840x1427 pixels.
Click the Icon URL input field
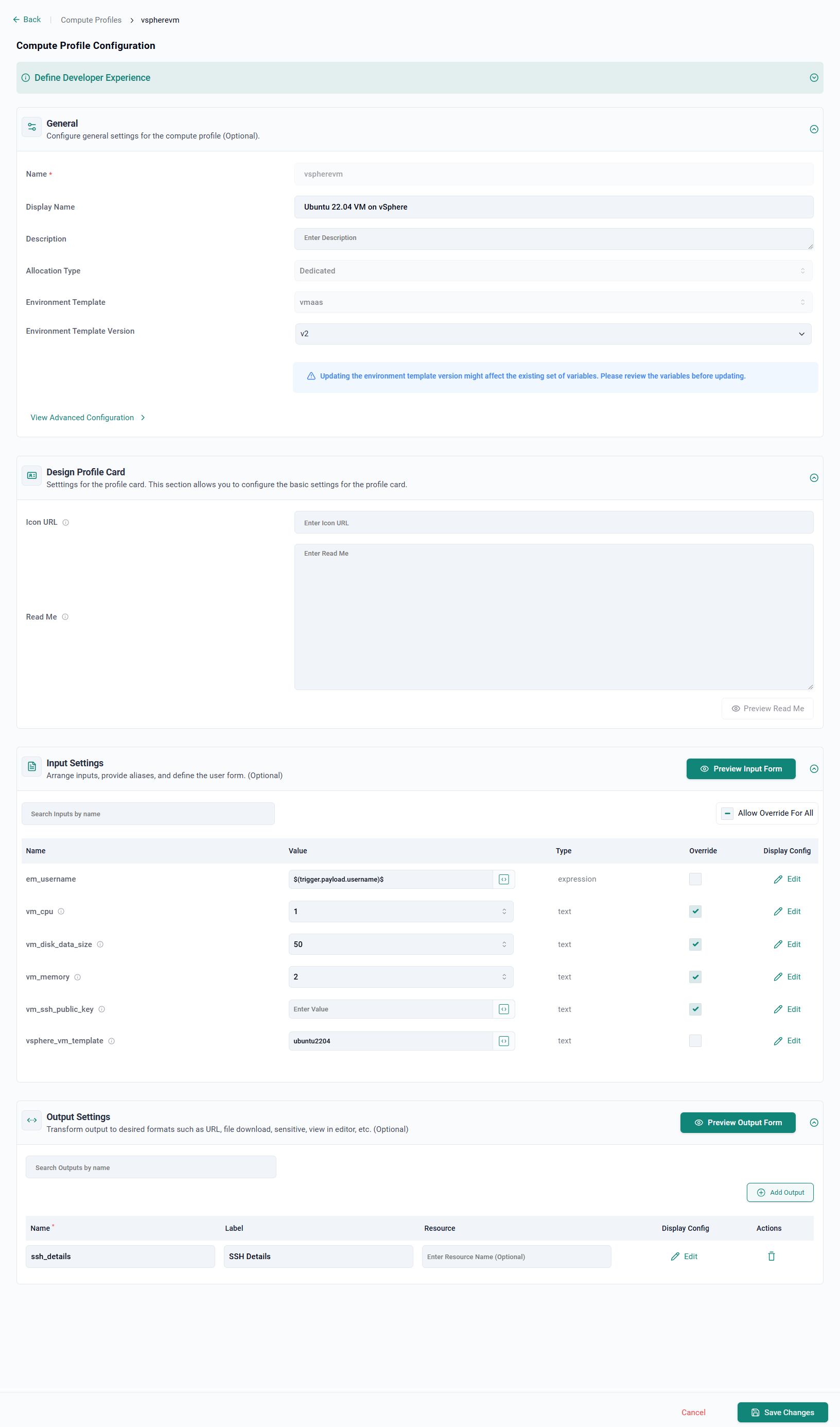(554, 523)
